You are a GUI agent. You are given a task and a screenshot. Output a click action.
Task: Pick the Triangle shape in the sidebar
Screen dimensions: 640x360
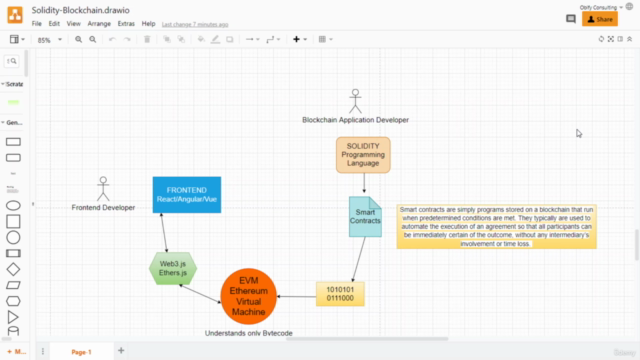(x=13, y=317)
